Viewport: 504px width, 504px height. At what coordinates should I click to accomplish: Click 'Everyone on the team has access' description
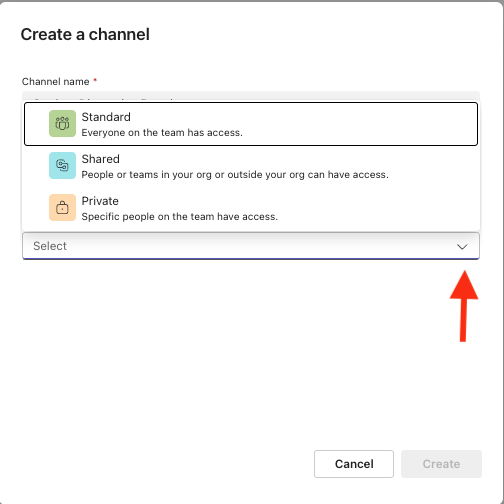click(162, 133)
